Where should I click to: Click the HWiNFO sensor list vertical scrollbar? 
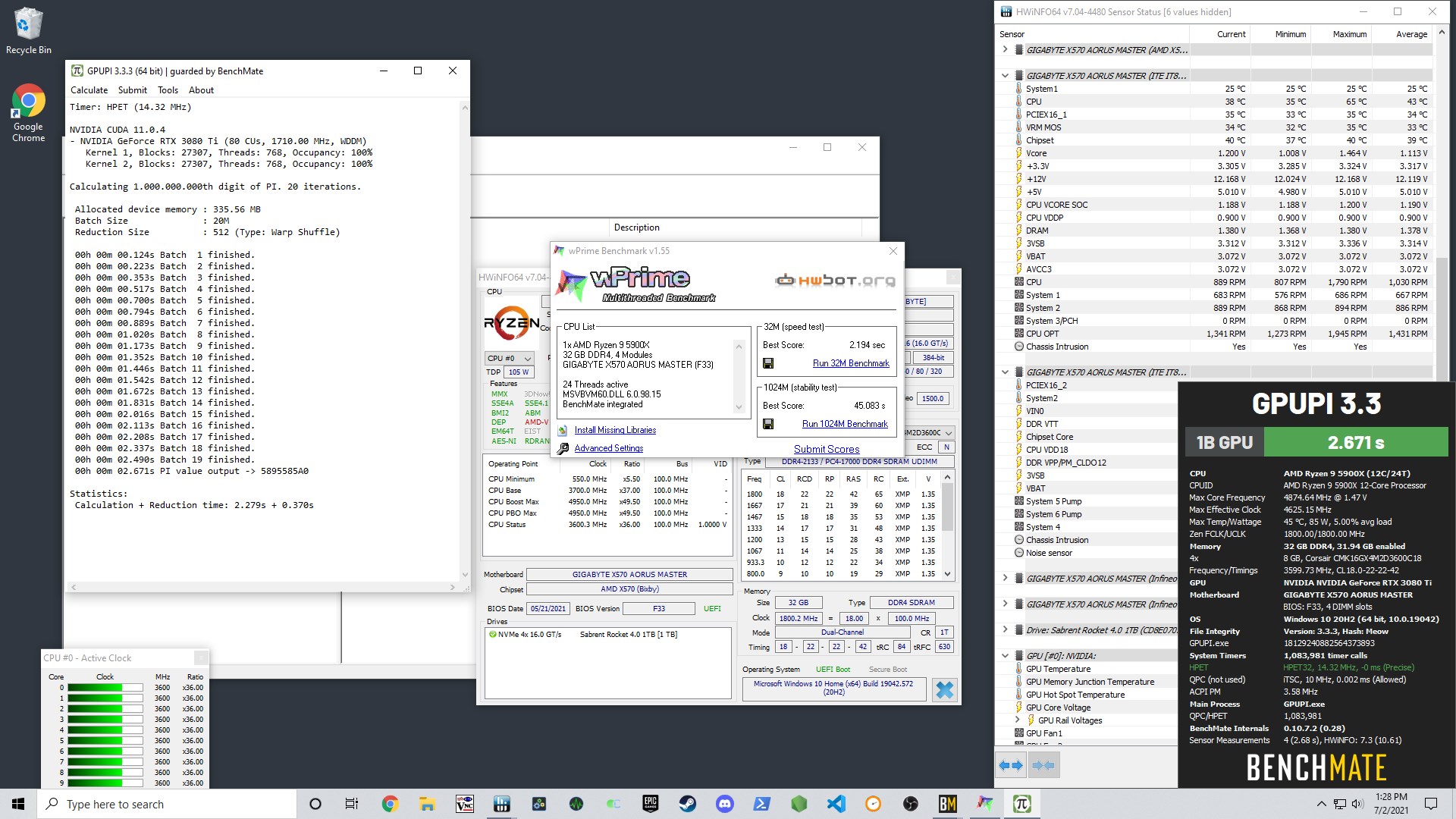1442,318
